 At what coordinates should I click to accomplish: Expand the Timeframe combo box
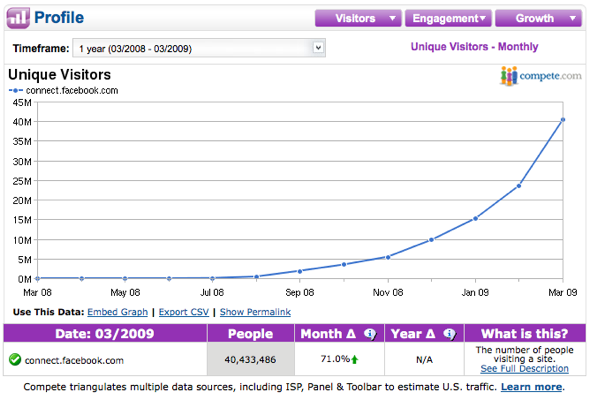pyautogui.click(x=199, y=48)
